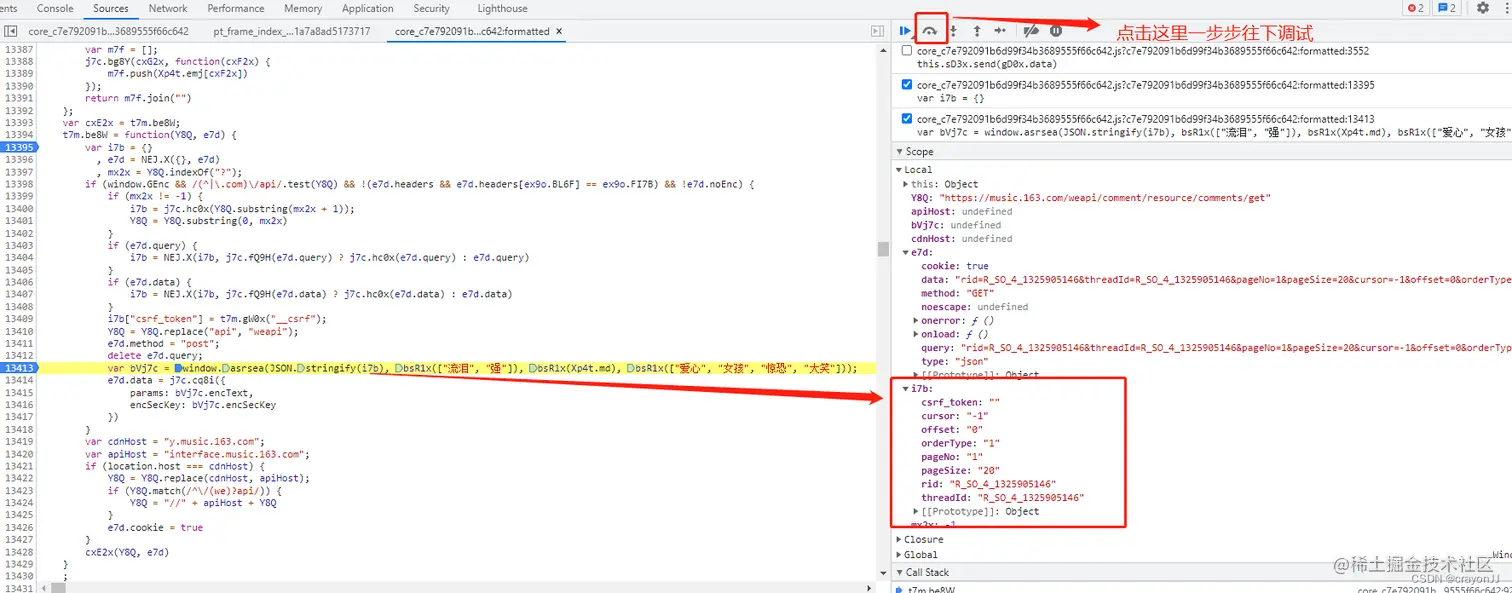Set breakpoint on line number 13410
Image resolution: width=1512 pixels, height=593 pixels.
(19, 331)
